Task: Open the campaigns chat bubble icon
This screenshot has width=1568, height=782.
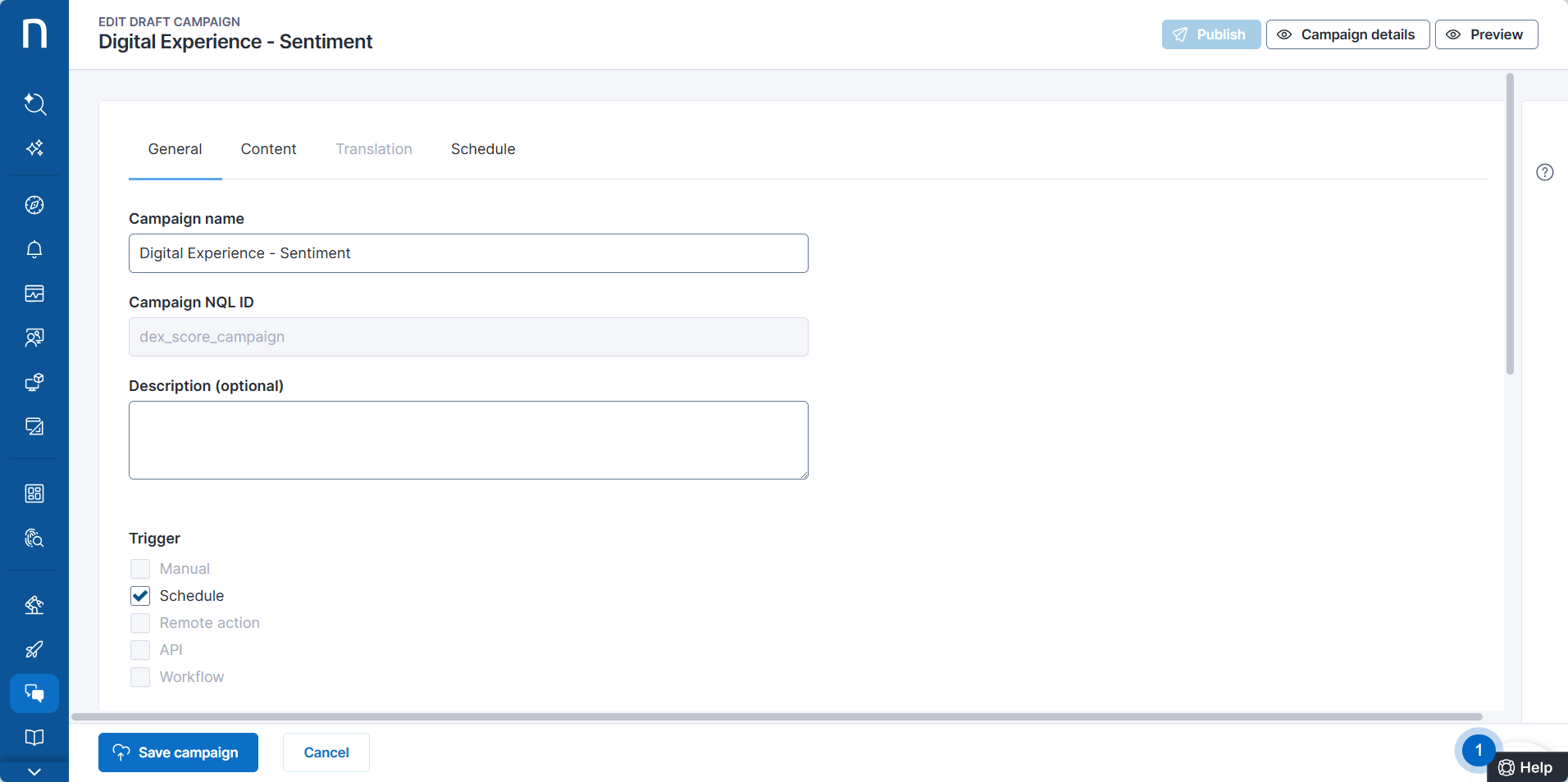Action: 34,693
